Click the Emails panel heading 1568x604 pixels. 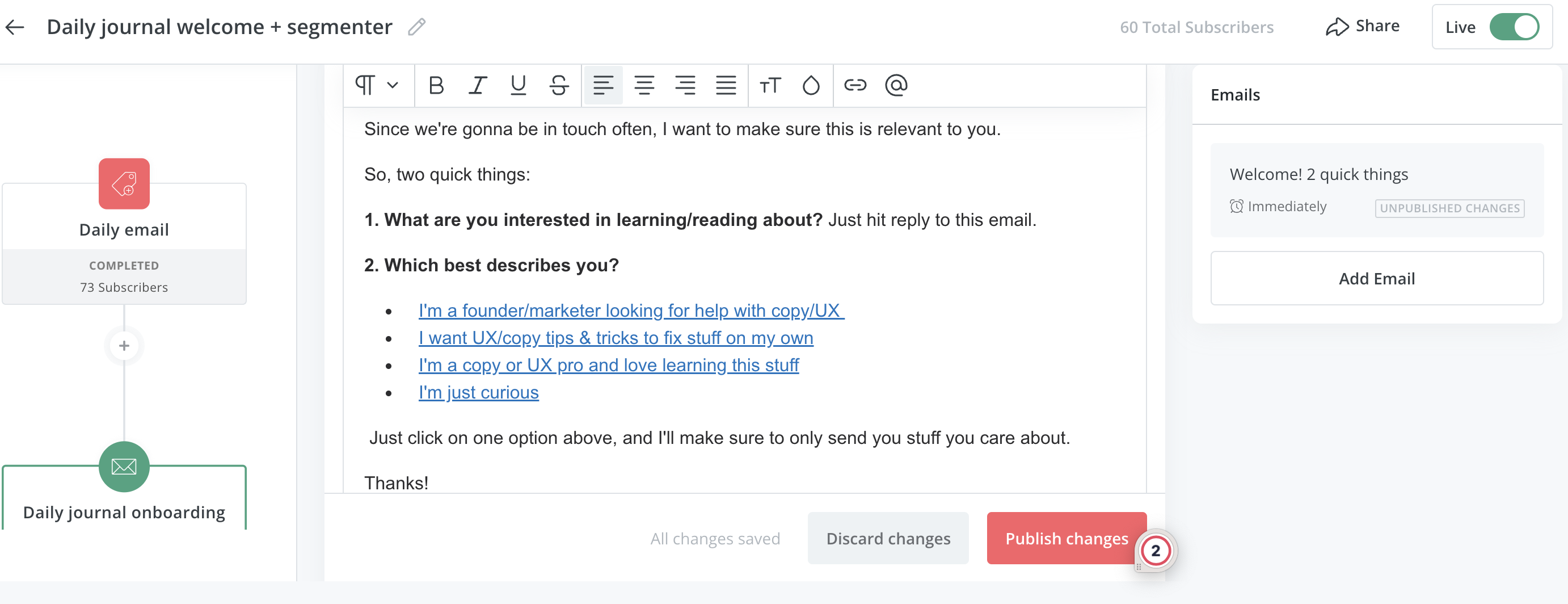point(1235,95)
